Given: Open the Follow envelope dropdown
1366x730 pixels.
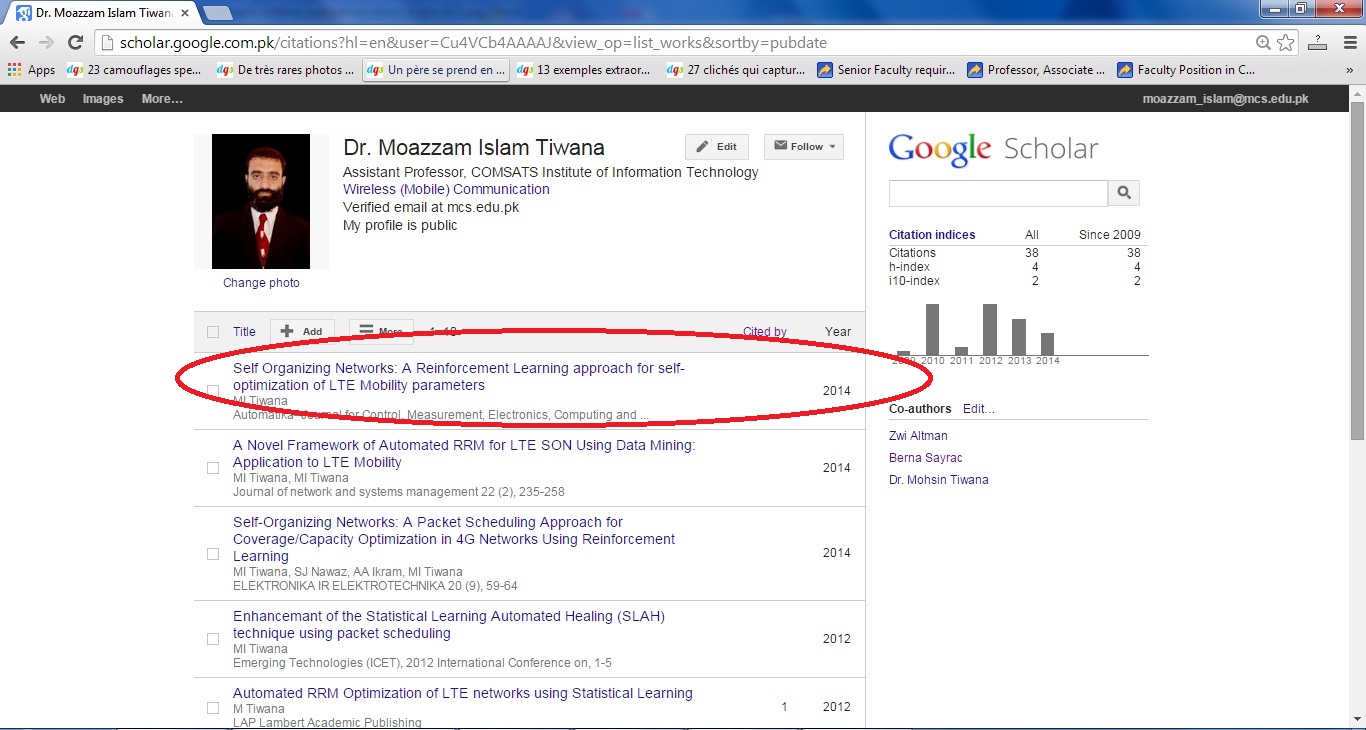Looking at the screenshot, I should tap(804, 146).
